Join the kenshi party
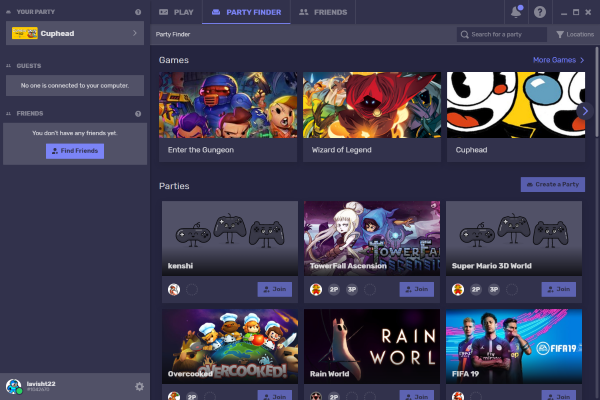This screenshot has height=400, width=600. [x=275, y=289]
